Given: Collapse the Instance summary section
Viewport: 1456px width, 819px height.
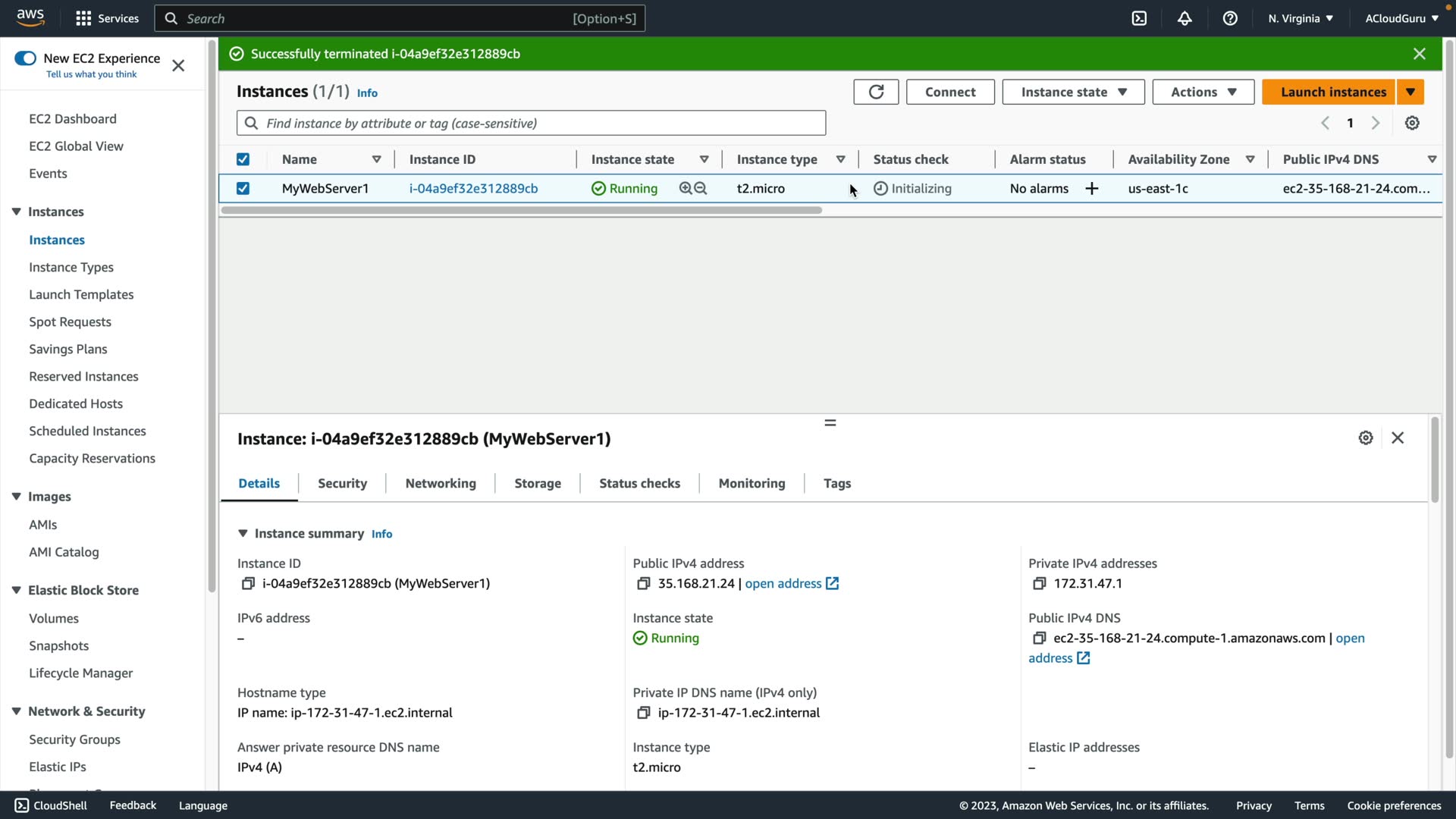Looking at the screenshot, I should pos(243,534).
